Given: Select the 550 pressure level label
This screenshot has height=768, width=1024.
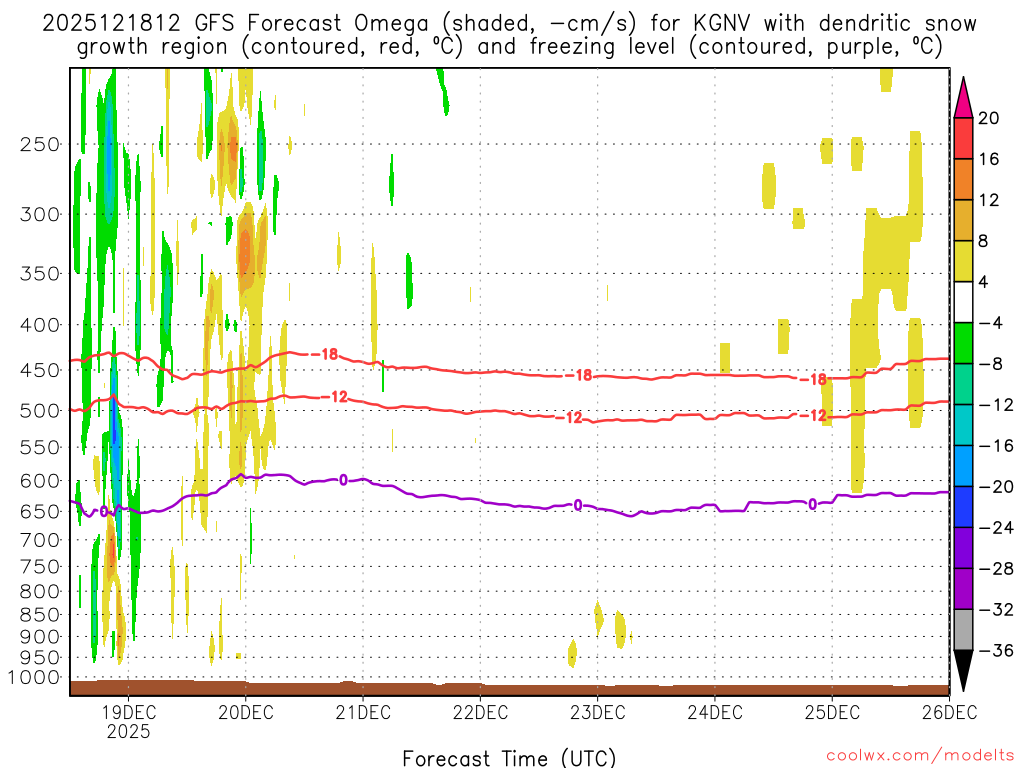Looking at the screenshot, I should pyautogui.click(x=40, y=447).
